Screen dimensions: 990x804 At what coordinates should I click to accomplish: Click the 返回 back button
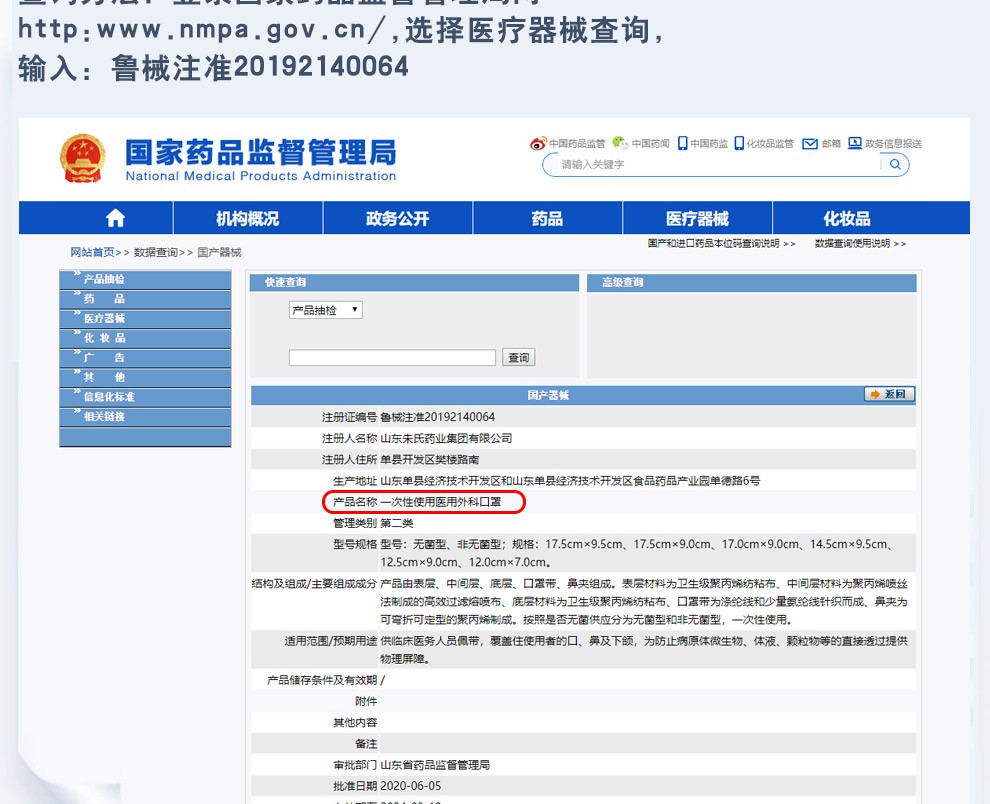point(889,394)
